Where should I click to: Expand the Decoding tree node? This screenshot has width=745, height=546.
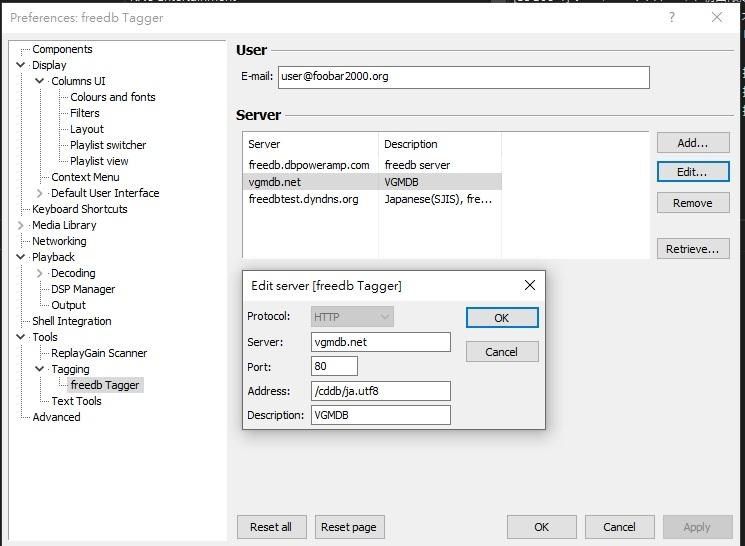tap(40, 273)
